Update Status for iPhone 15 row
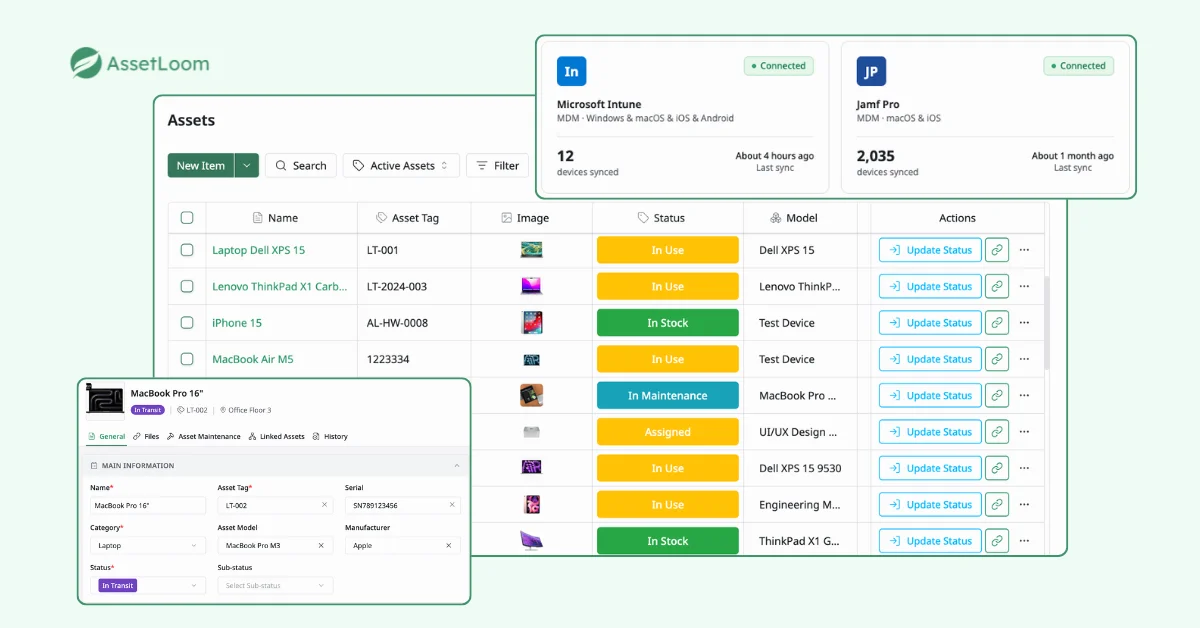 pos(929,323)
